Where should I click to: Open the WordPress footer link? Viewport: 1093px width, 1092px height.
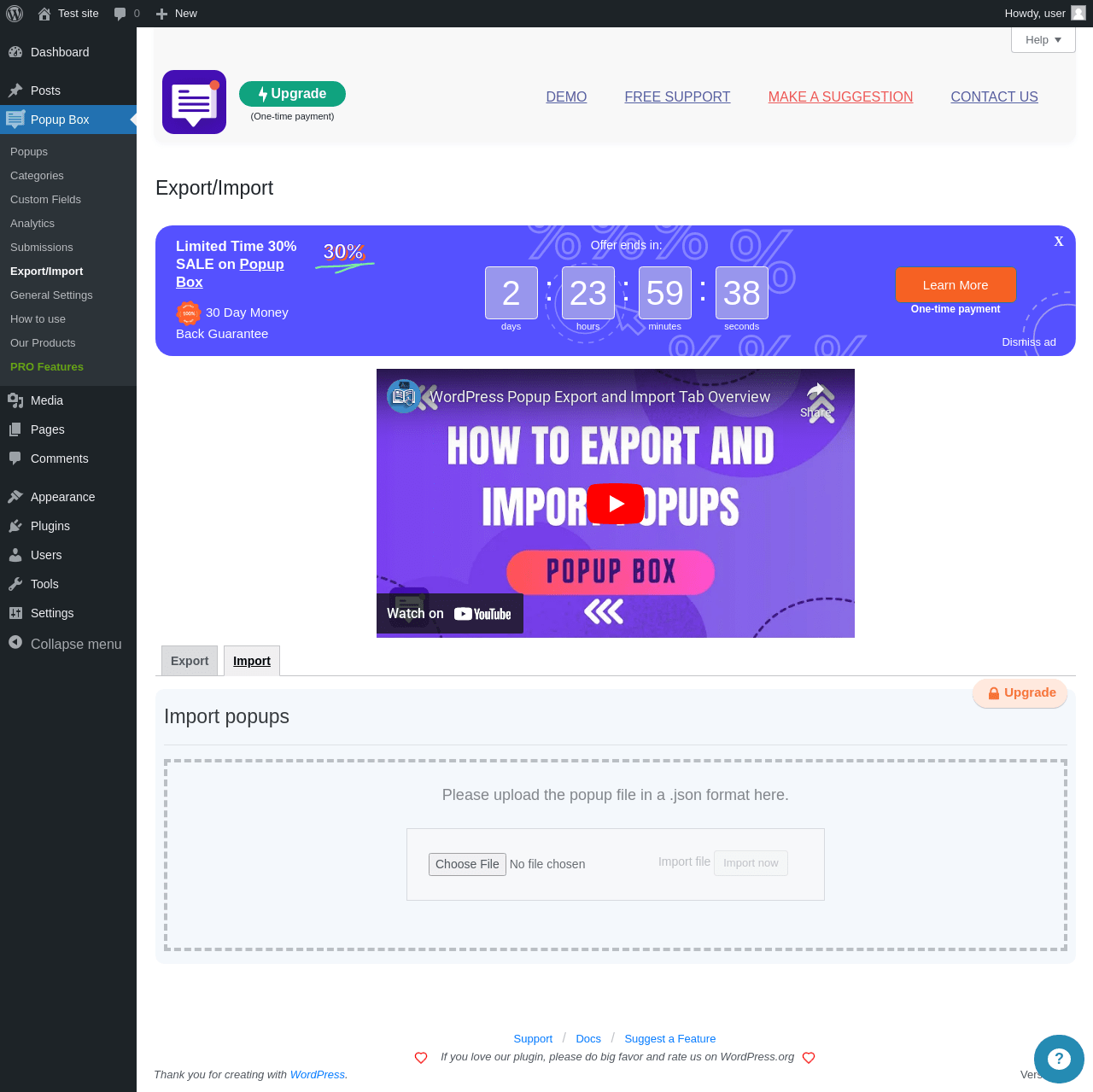tap(318, 1075)
